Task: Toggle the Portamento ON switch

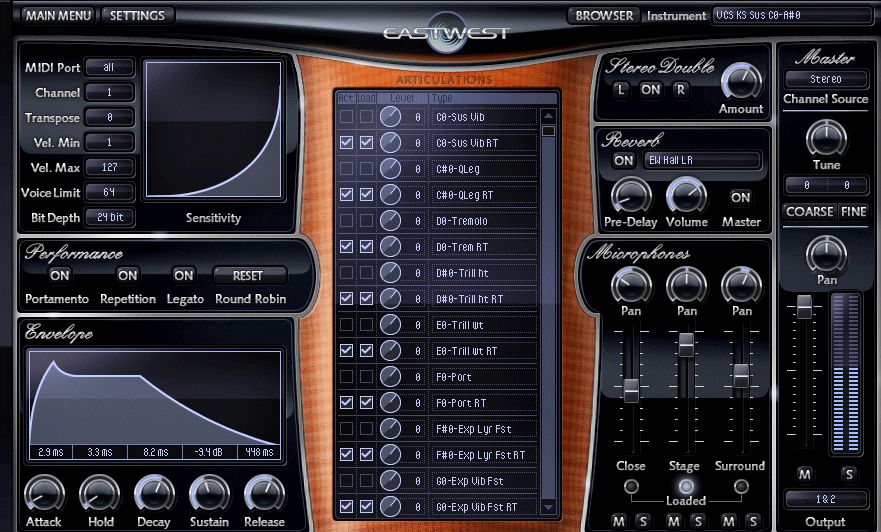Action: coord(60,275)
